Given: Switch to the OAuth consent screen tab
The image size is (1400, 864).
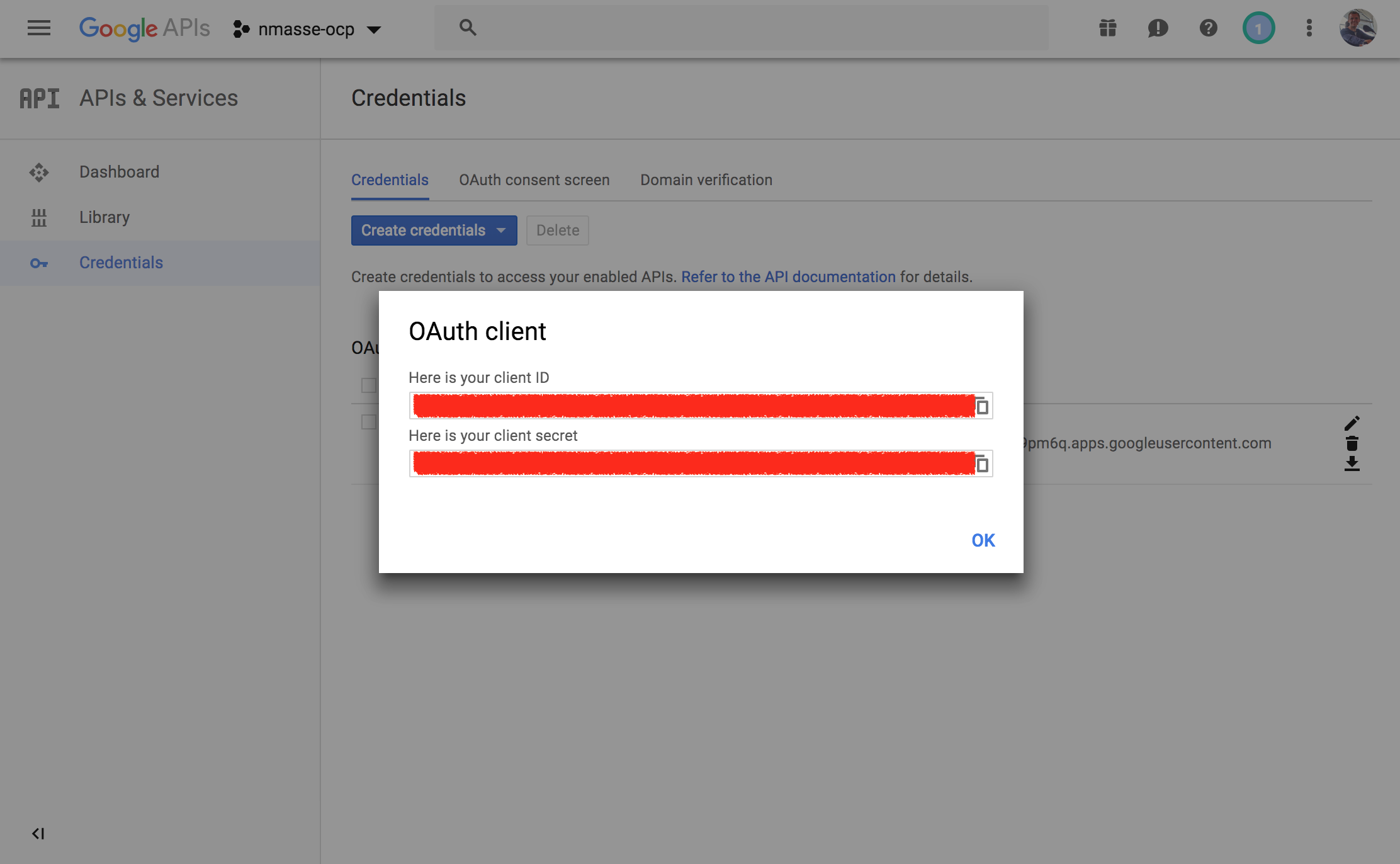Looking at the screenshot, I should [534, 180].
